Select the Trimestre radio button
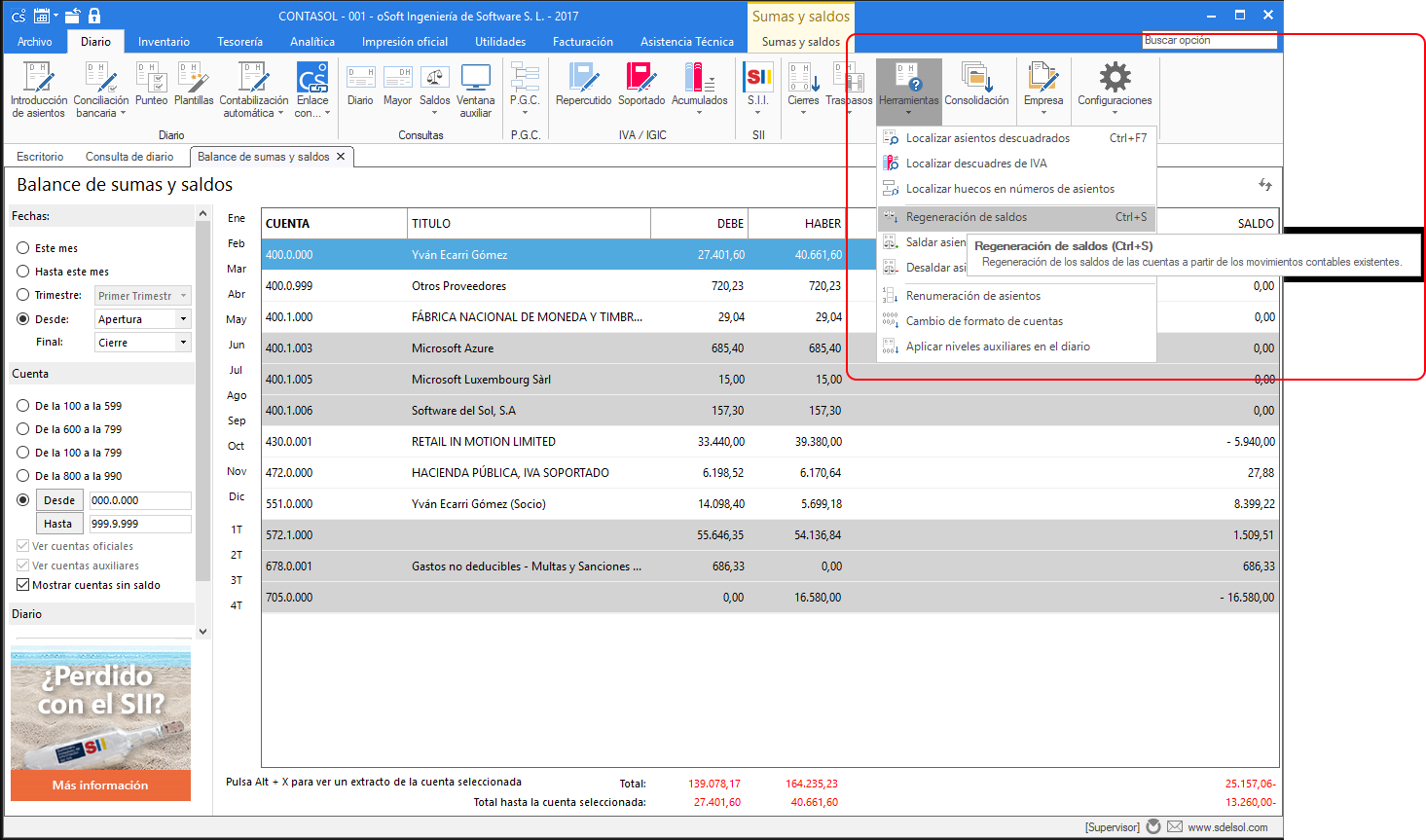This screenshot has width=1426, height=840. [23, 295]
